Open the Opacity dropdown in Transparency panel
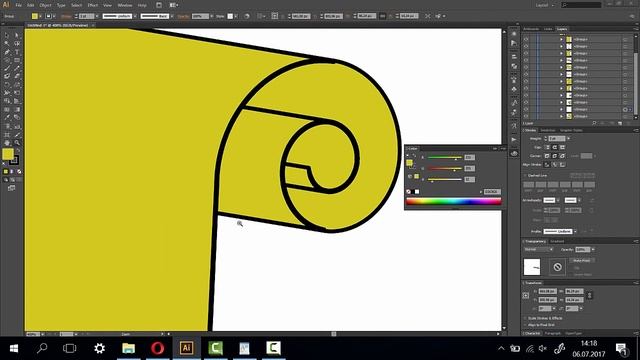The height and width of the screenshot is (360, 640). (593, 249)
